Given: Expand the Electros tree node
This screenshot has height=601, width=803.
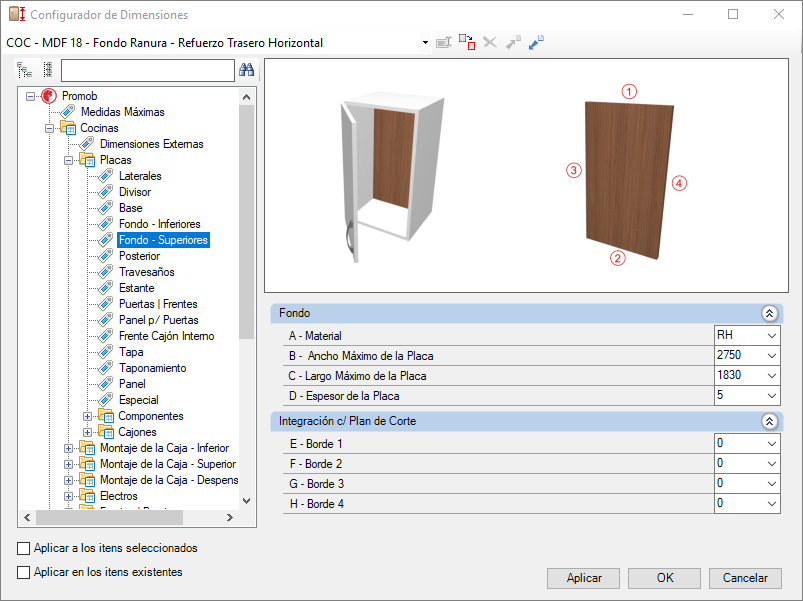Looking at the screenshot, I should [x=68, y=496].
